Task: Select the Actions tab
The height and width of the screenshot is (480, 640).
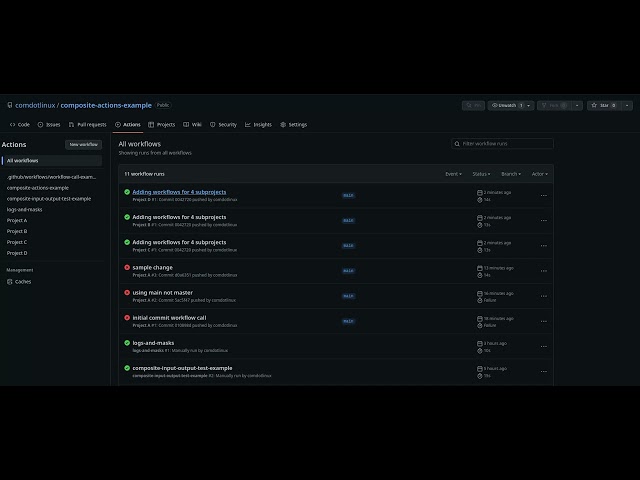Action: pos(128,124)
